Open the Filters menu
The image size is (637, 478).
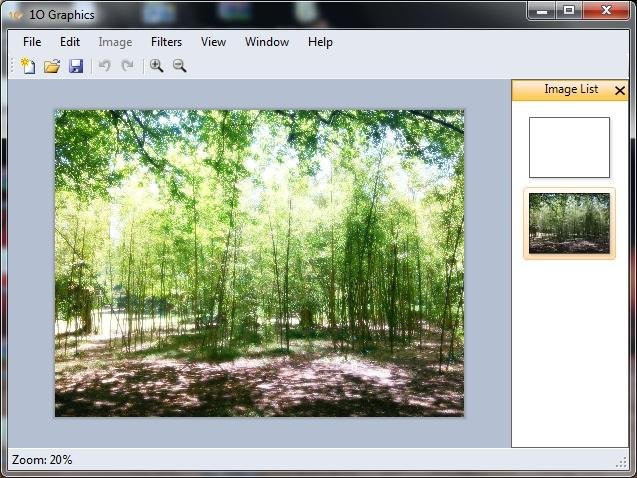[x=166, y=42]
